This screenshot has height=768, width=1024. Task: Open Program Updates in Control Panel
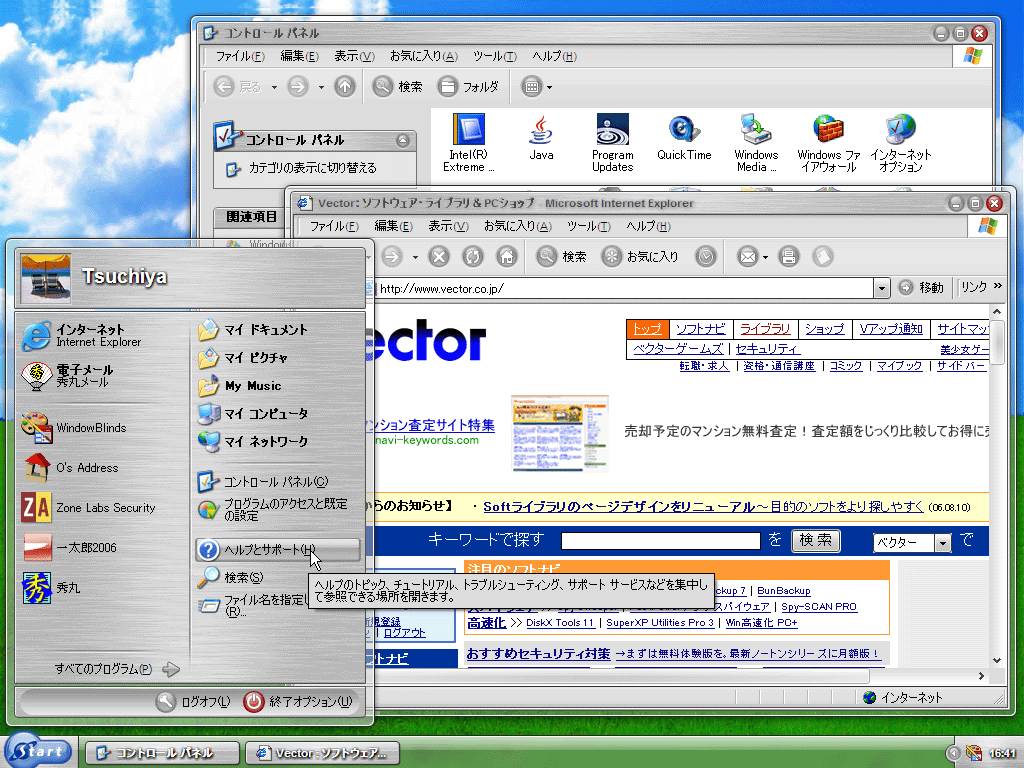[x=613, y=142]
